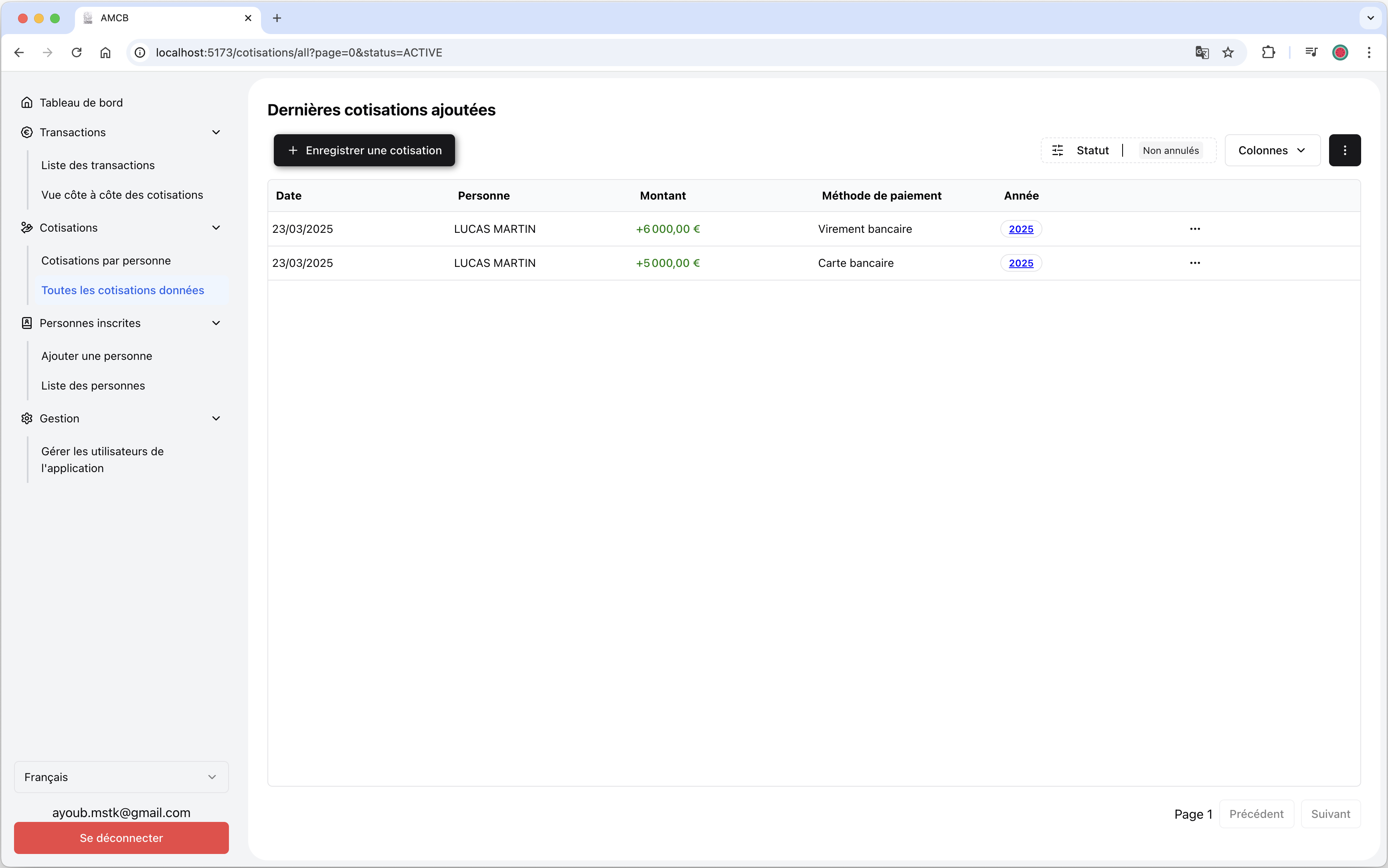This screenshot has width=1388, height=868.
Task: Click Enregistrer une cotisation button
Action: point(364,150)
